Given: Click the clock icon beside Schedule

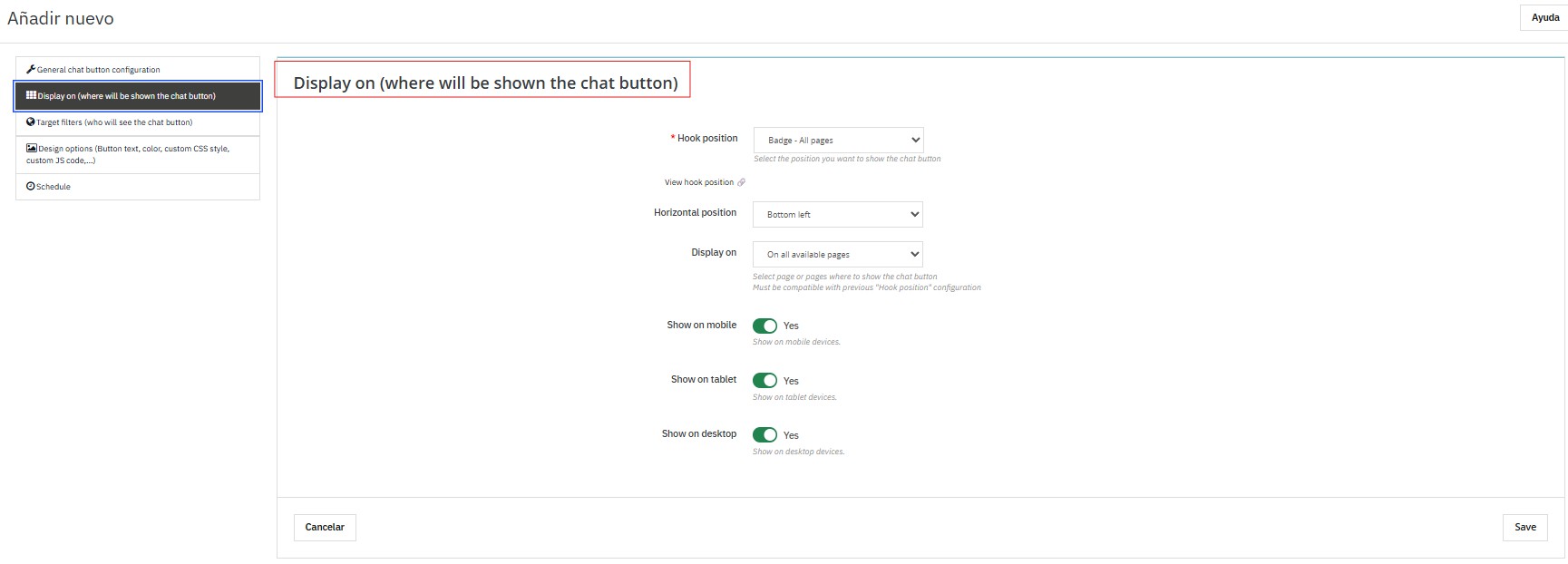Looking at the screenshot, I should 31,186.
